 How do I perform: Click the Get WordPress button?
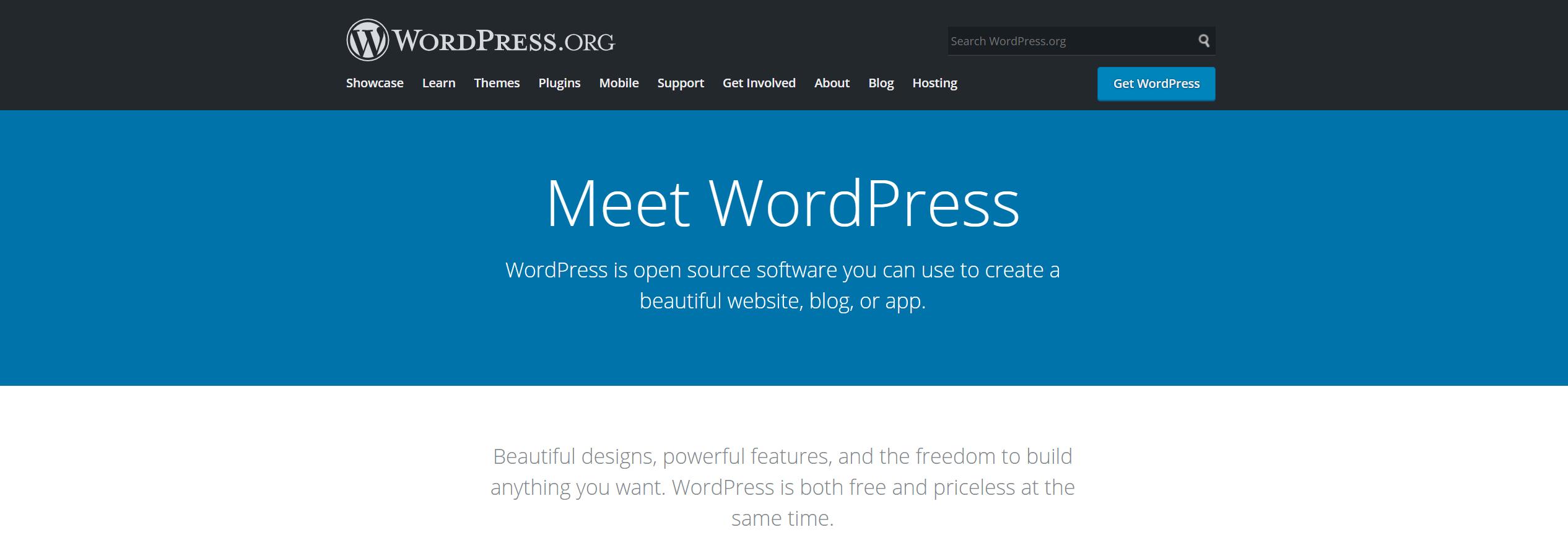(x=1156, y=84)
